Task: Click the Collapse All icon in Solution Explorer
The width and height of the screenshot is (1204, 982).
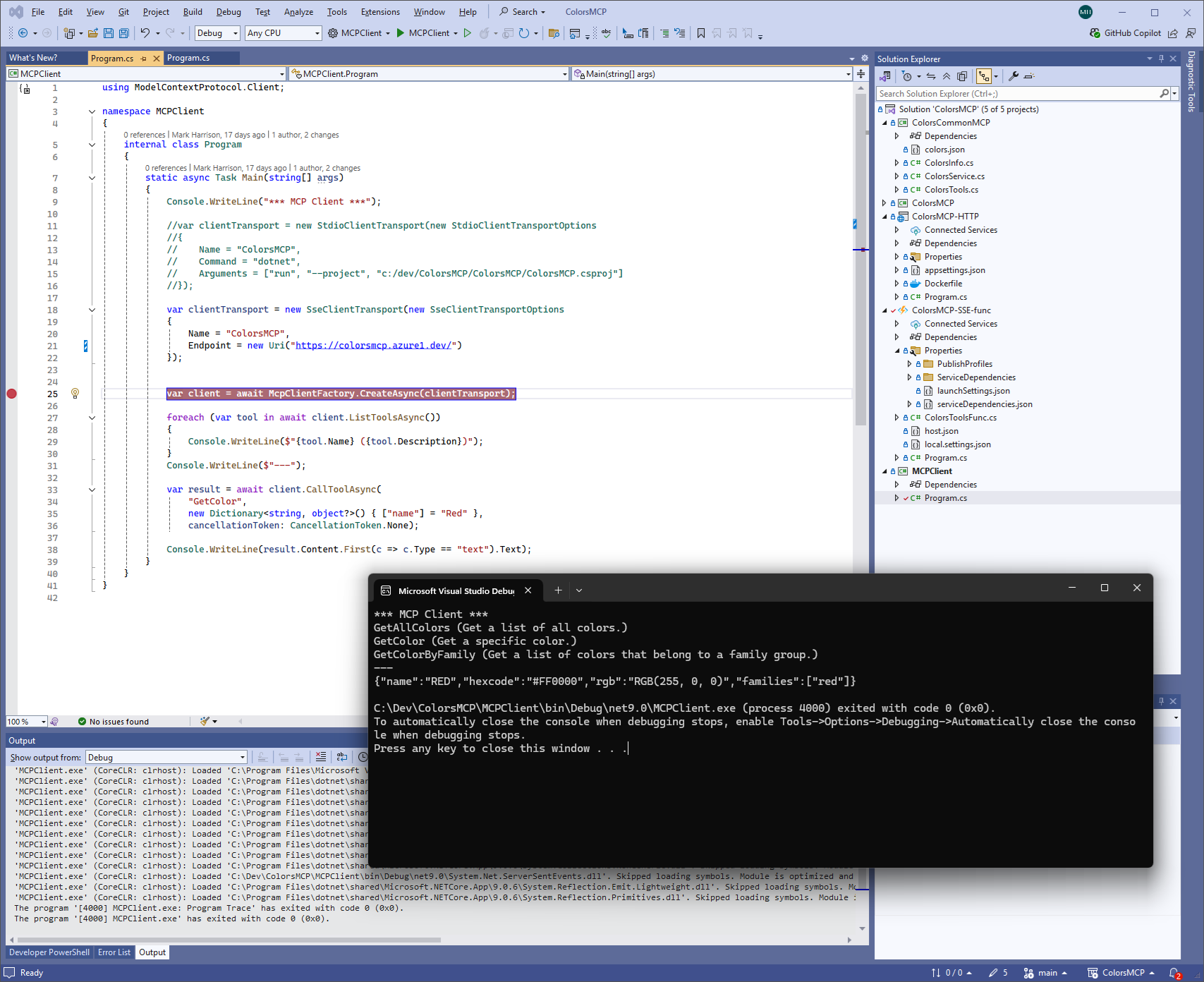Action: pyautogui.click(x=947, y=76)
